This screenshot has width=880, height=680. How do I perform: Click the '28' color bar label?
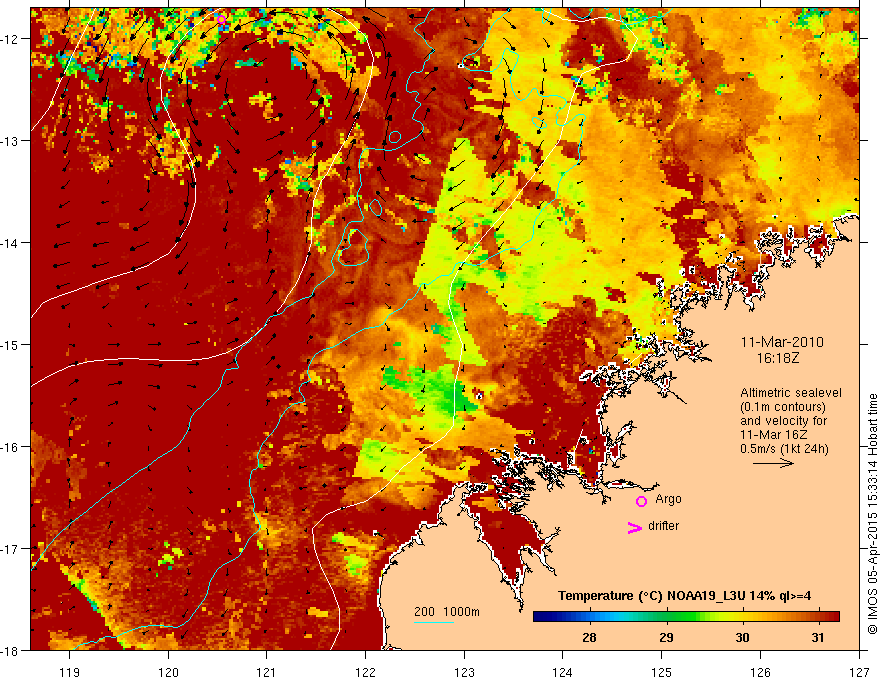click(589, 637)
